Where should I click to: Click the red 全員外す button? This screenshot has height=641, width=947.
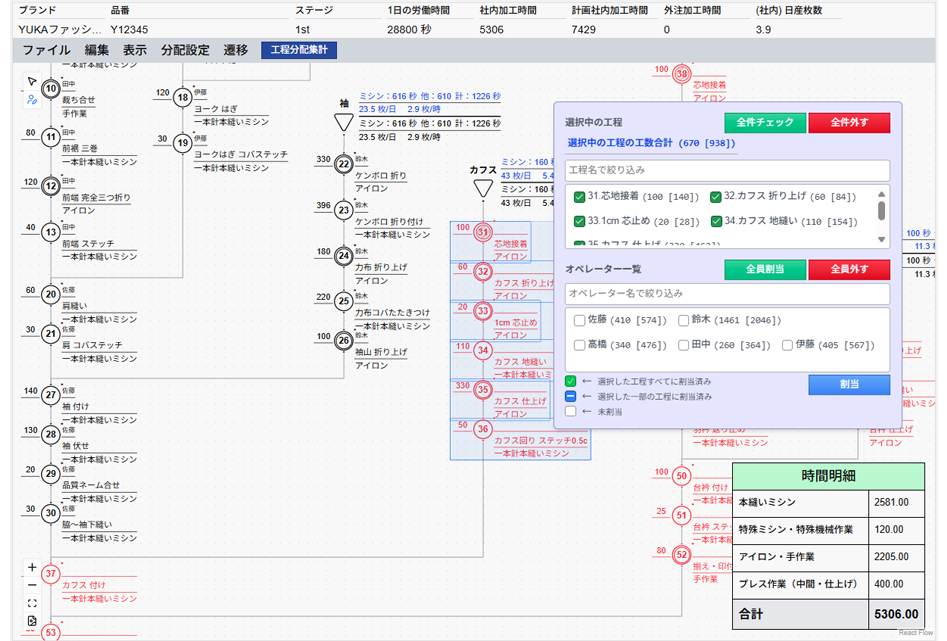click(849, 269)
